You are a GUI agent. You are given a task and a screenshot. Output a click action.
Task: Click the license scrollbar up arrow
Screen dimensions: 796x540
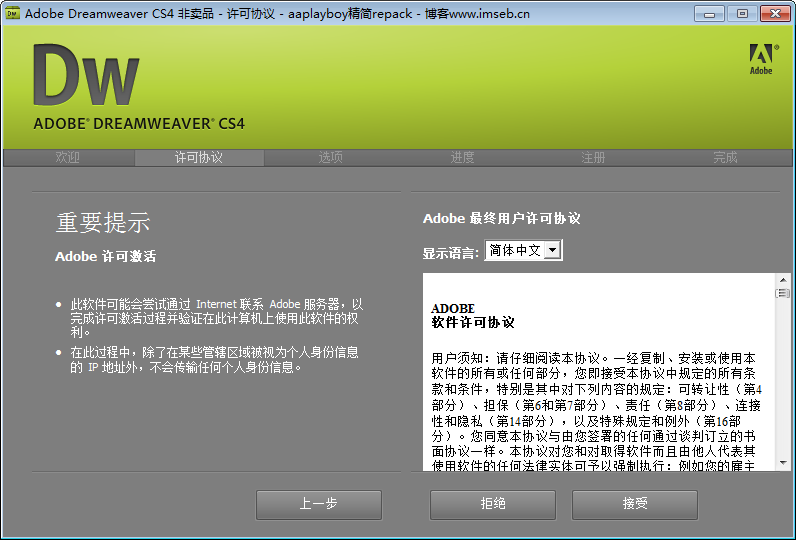(783, 280)
